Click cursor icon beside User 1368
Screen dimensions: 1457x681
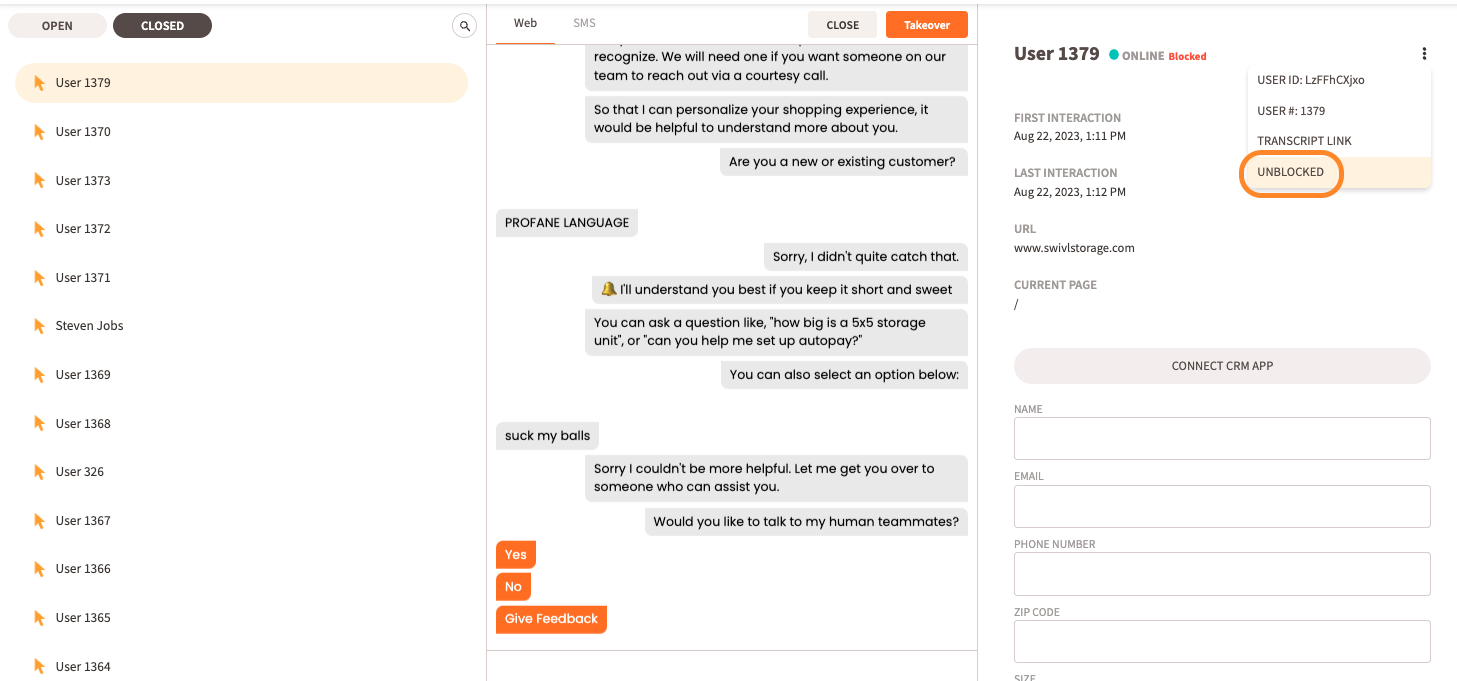40,424
